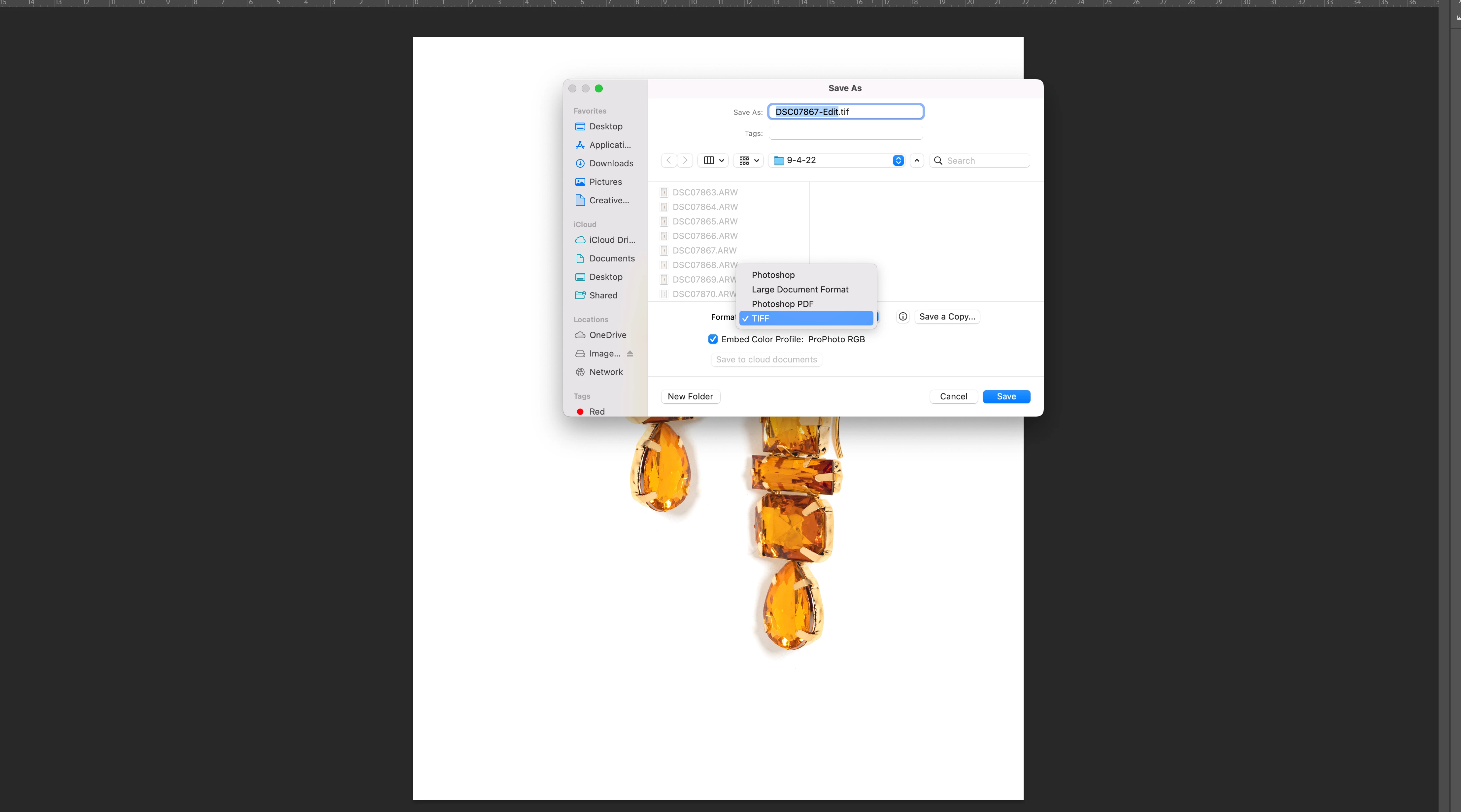1461x812 pixels.
Task: Click the Tags input field
Action: point(845,133)
